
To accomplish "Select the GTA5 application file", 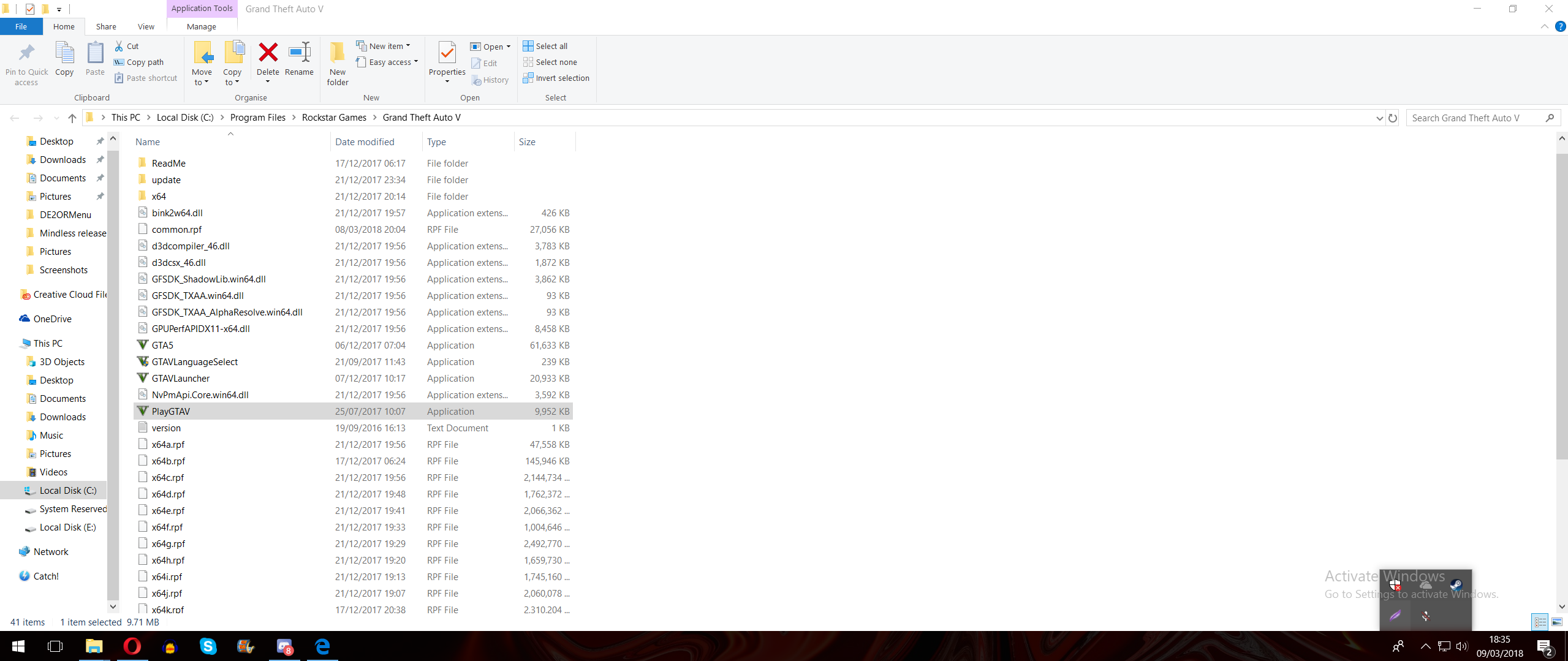I will tap(353, 346).
